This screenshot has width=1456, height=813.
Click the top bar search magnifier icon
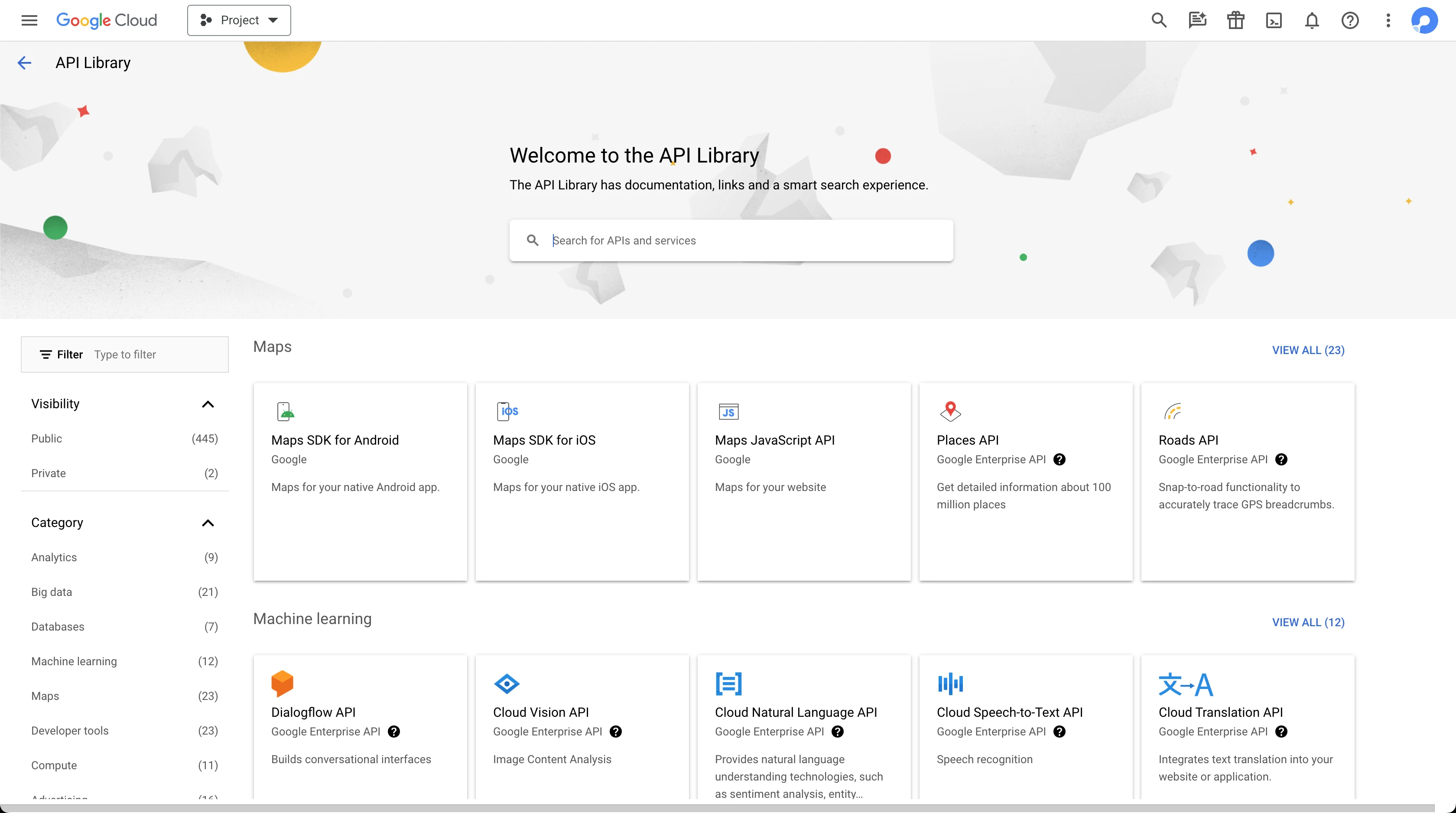point(1159,20)
